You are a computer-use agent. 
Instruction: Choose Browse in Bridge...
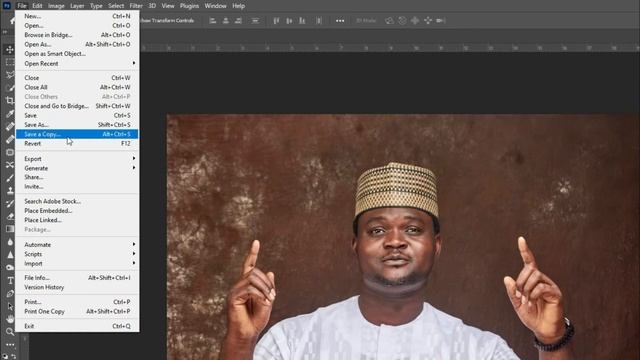(x=77, y=35)
